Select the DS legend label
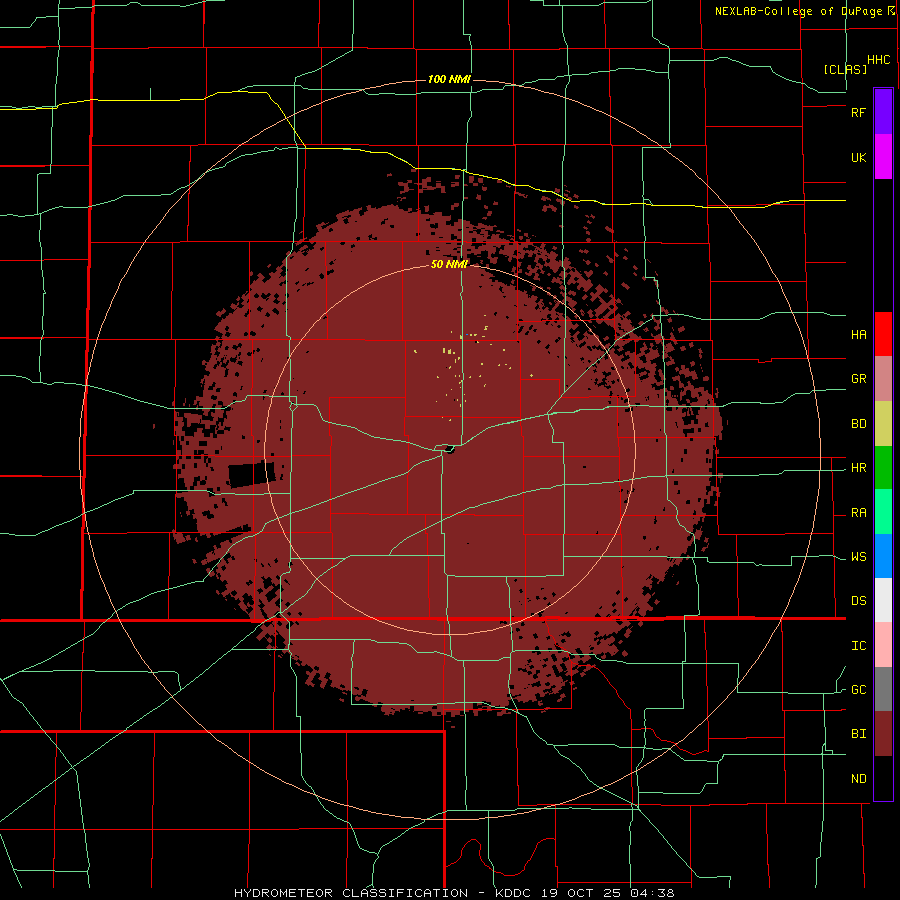The image size is (900, 900). 858,601
